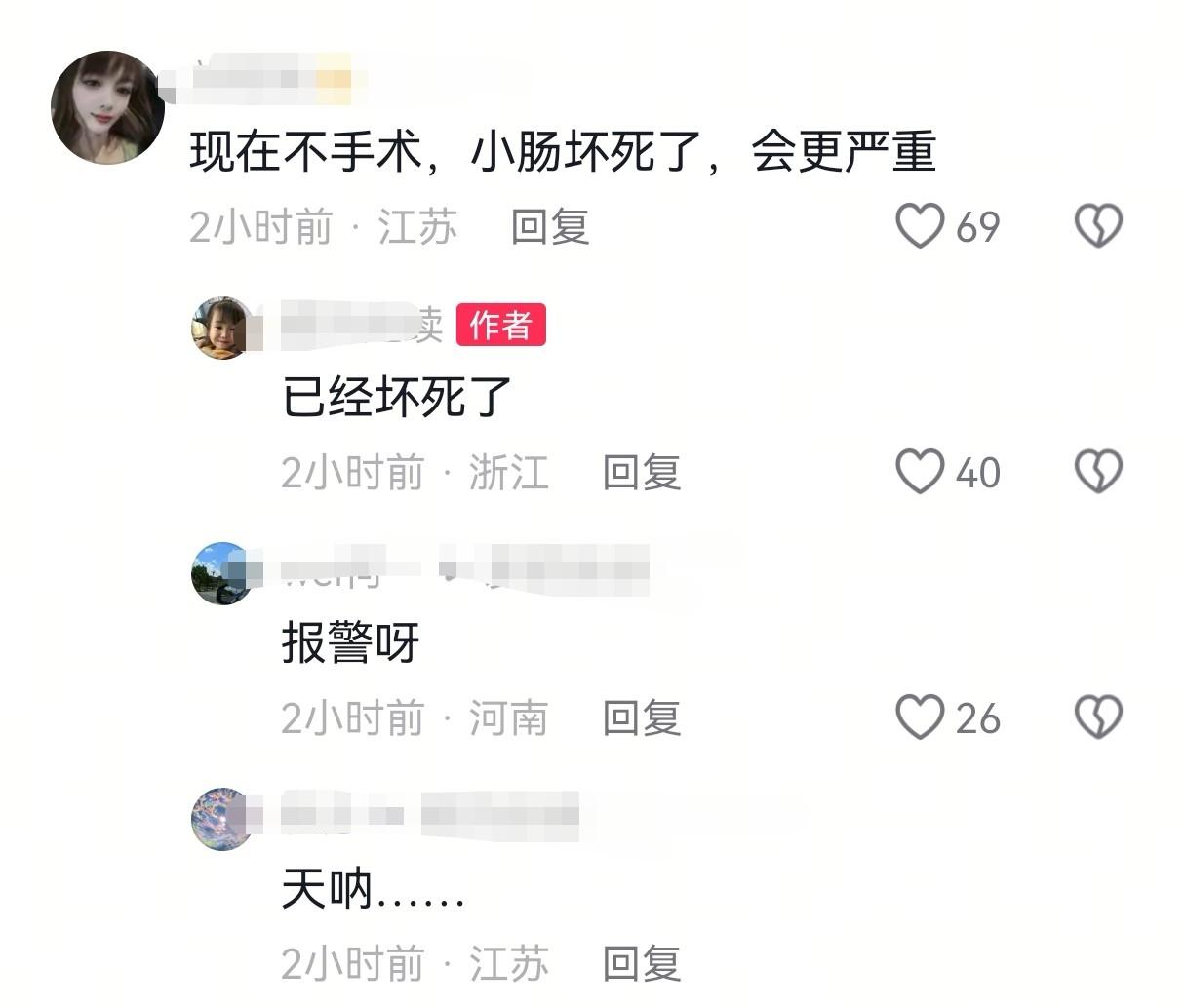This screenshot has width=1186, height=1008.
Task: Open the top commenter's profile avatar
Action: tap(107, 107)
